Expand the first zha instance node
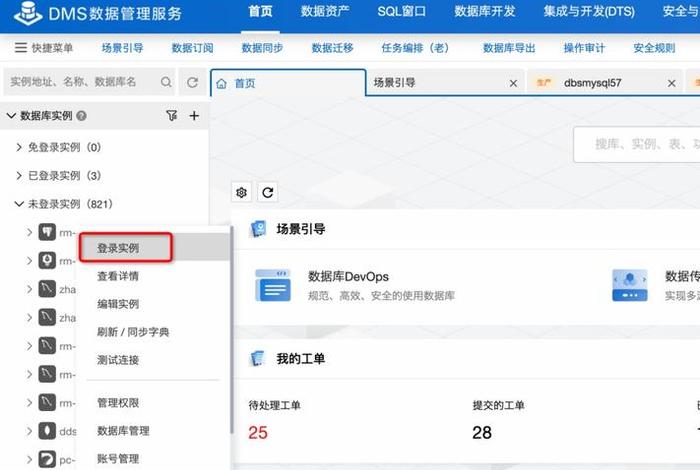Image resolution: width=700 pixels, height=470 pixels. pos(29,289)
